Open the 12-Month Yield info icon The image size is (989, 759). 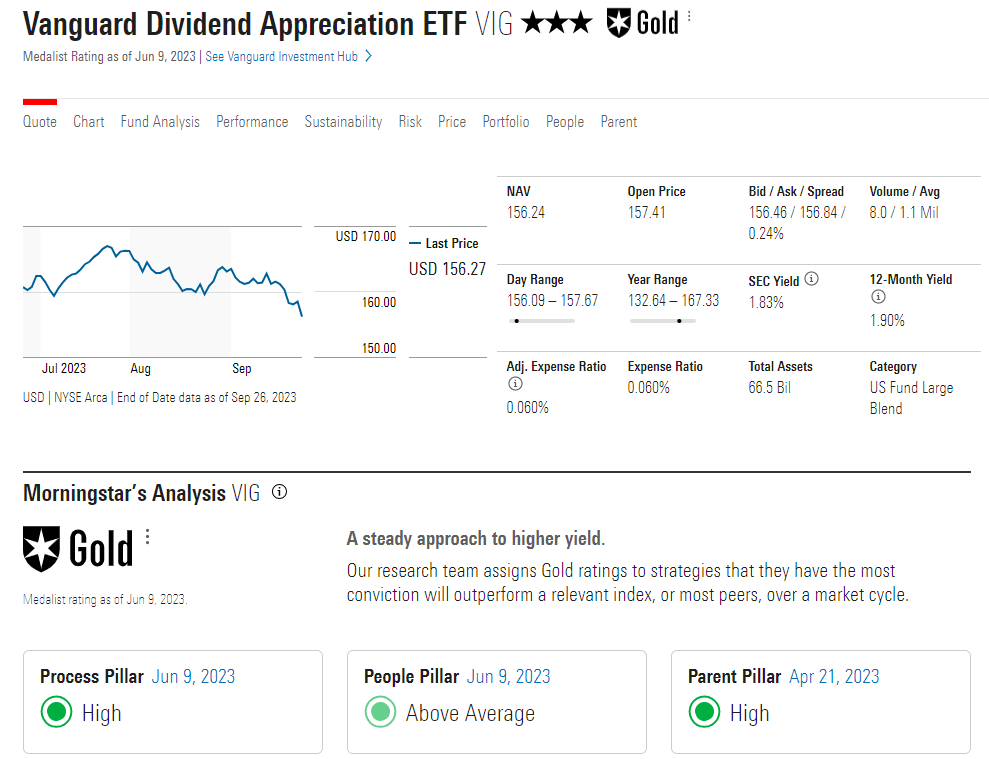(x=878, y=297)
